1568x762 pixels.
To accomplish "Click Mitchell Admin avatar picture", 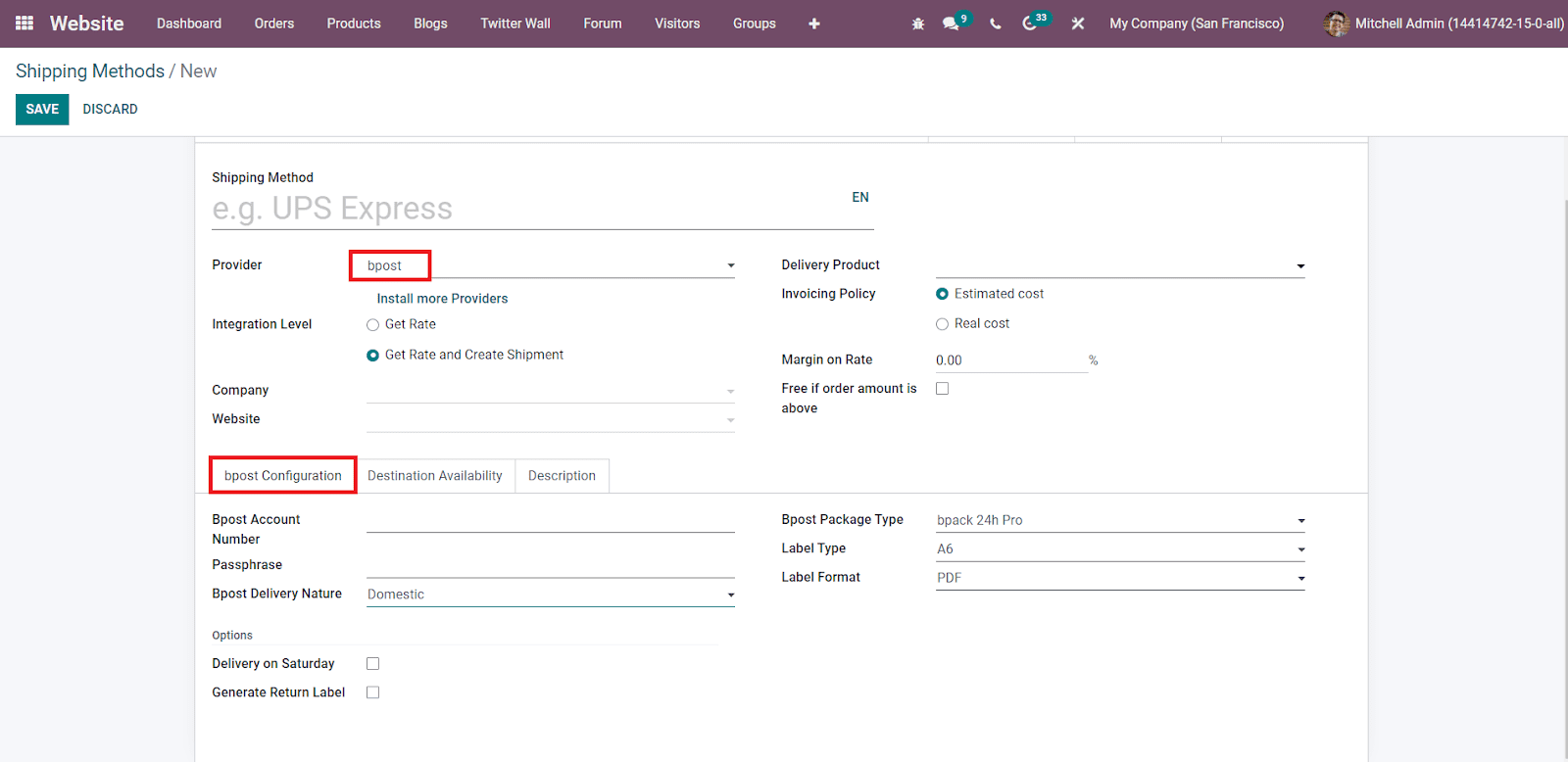I will coord(1336,24).
